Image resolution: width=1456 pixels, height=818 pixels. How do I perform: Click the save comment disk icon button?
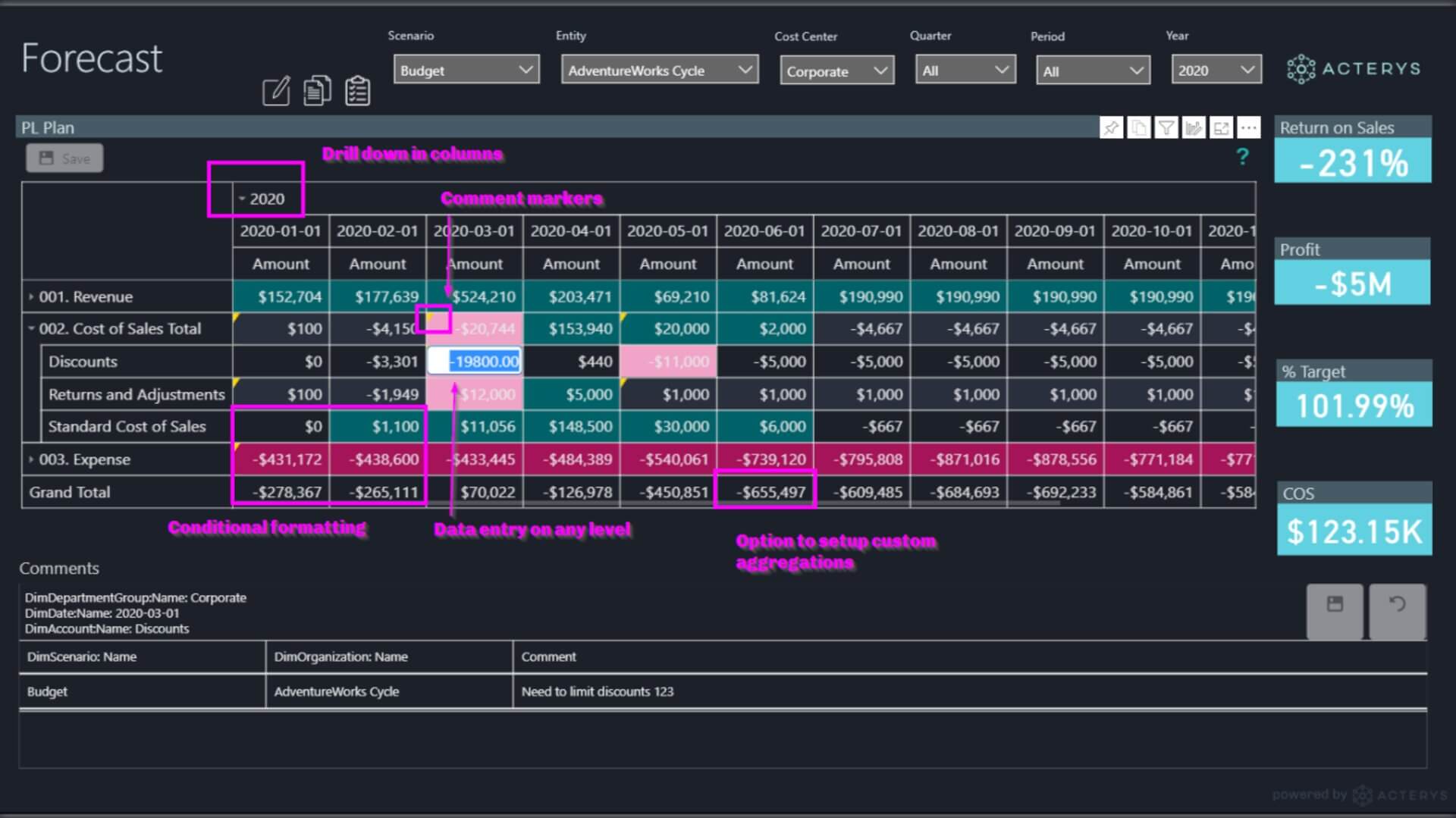[x=1335, y=611]
